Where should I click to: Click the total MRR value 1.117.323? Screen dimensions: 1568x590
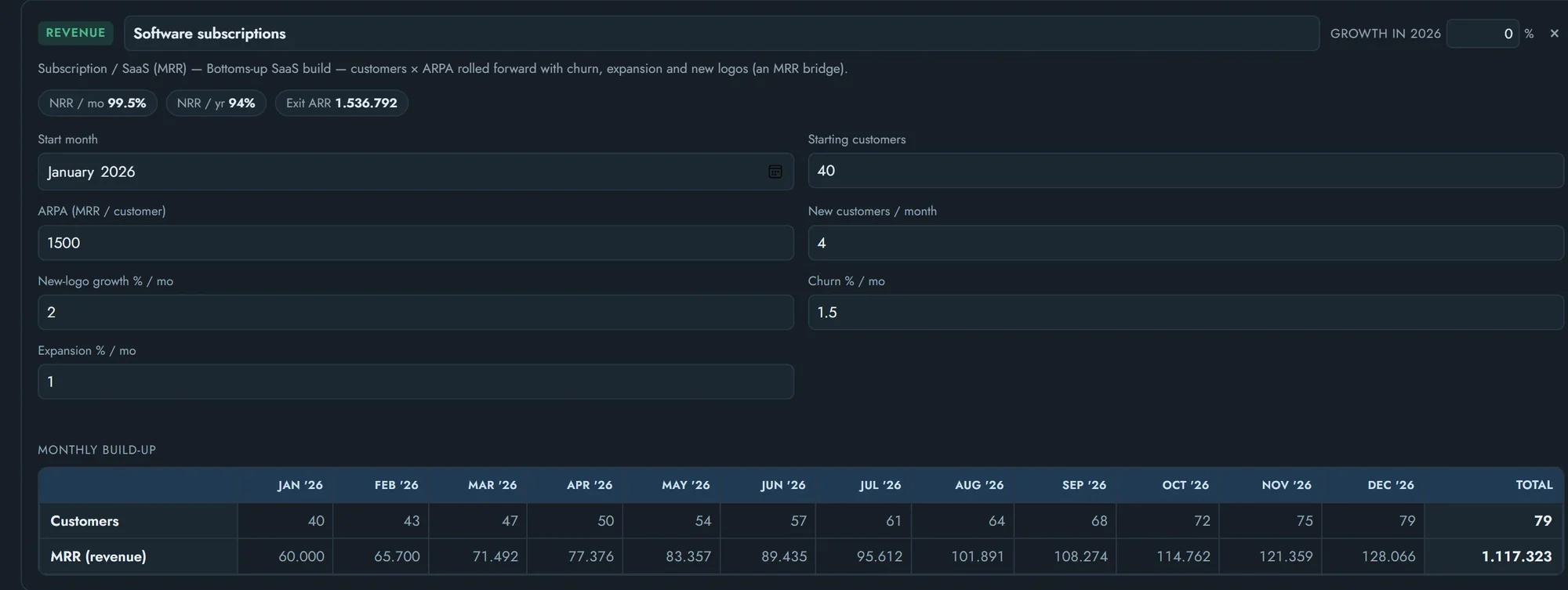pyautogui.click(x=1516, y=556)
